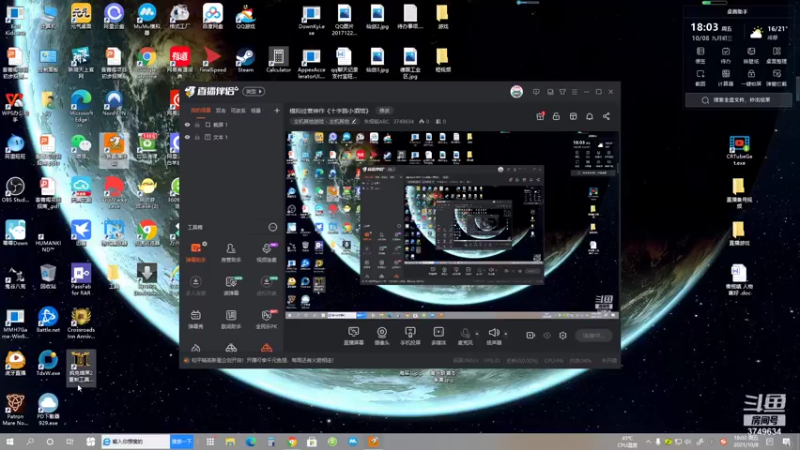This screenshot has width=800, height=450.
Task: Toggle visibility eye of 文本 1 source
Action: click(x=187, y=137)
